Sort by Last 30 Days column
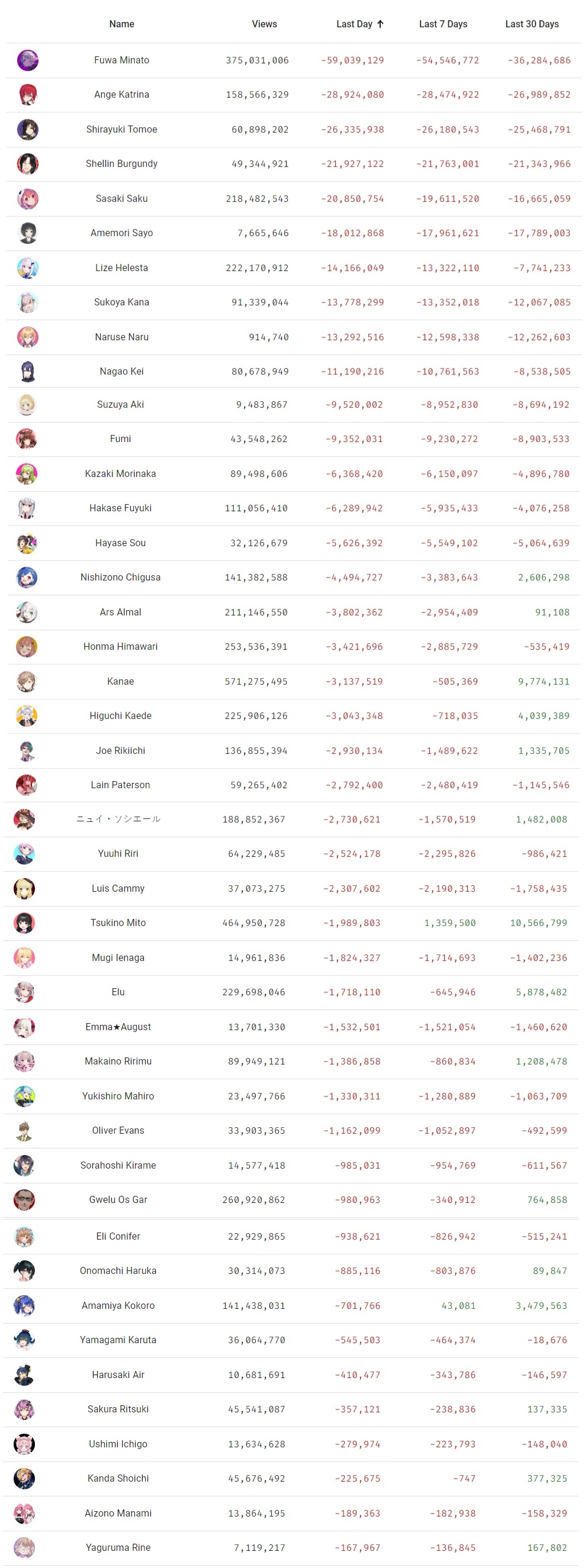Image resolution: width=585 pixels, height=1568 pixels. point(532,24)
